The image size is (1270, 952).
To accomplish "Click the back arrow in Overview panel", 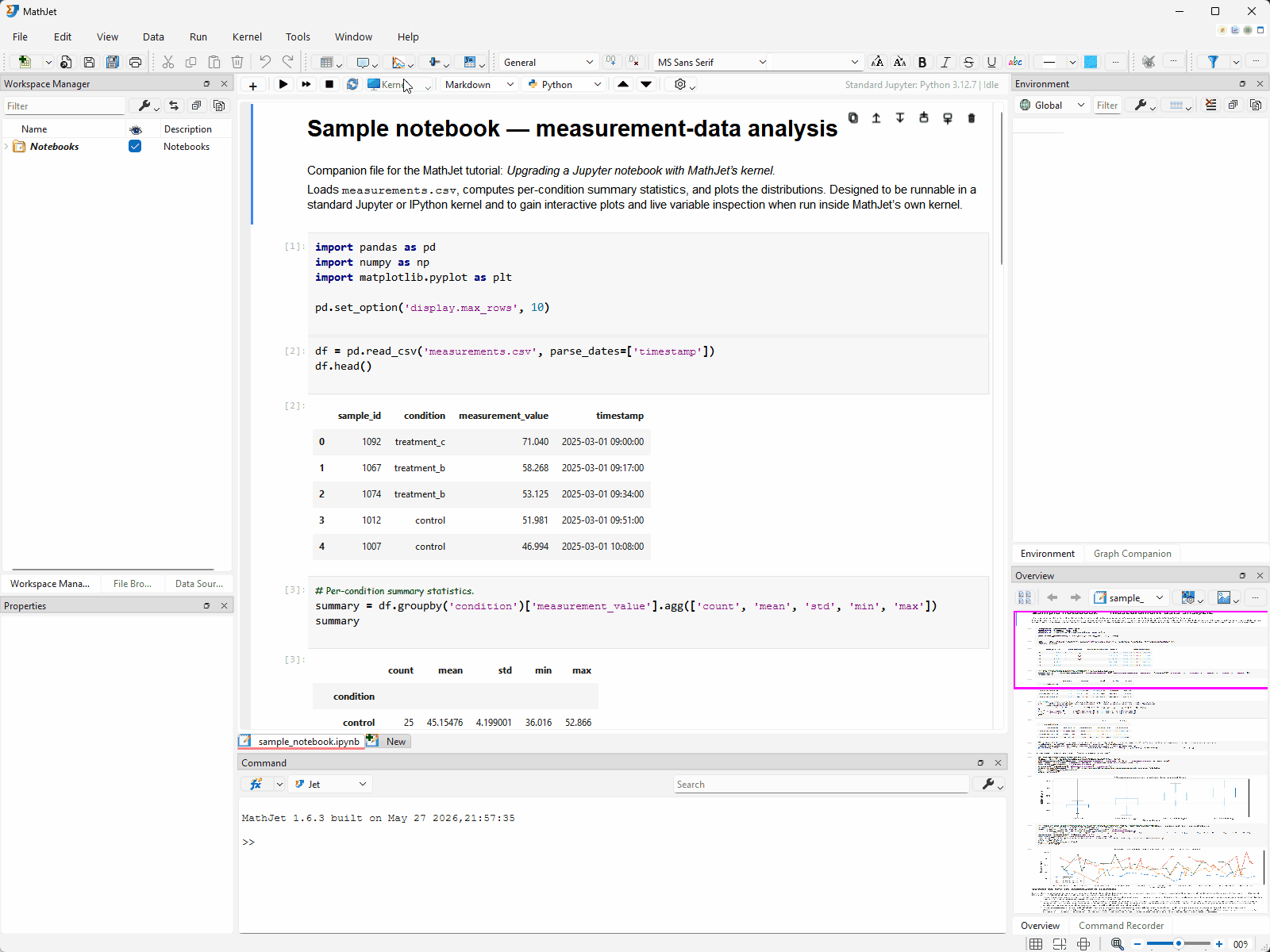I will click(x=1053, y=597).
